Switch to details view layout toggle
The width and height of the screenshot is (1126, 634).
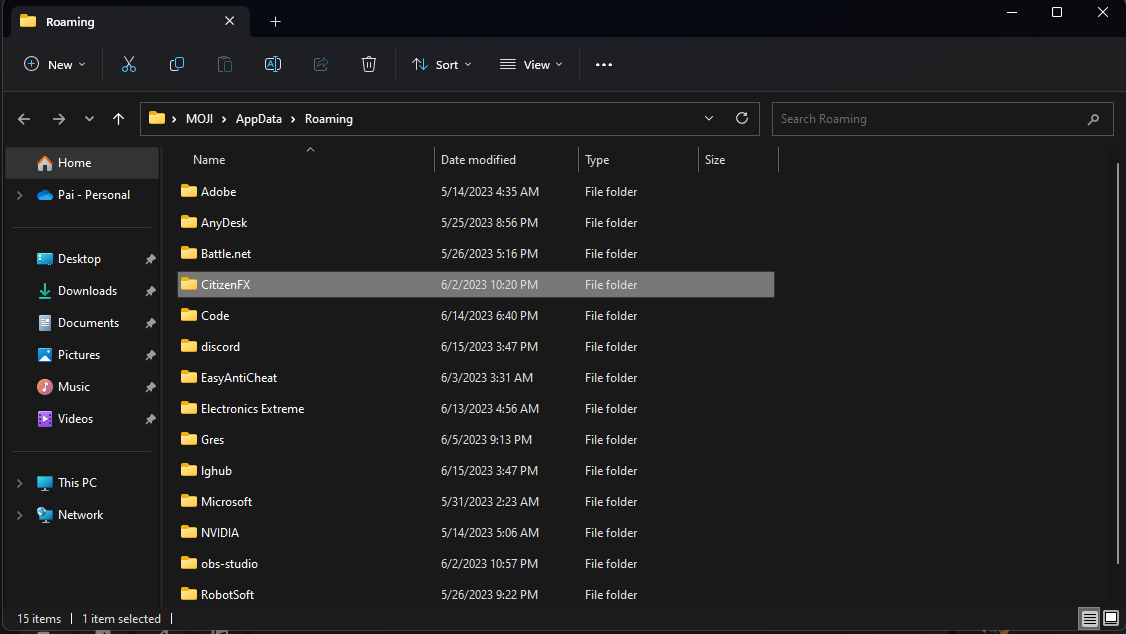pos(1090,618)
